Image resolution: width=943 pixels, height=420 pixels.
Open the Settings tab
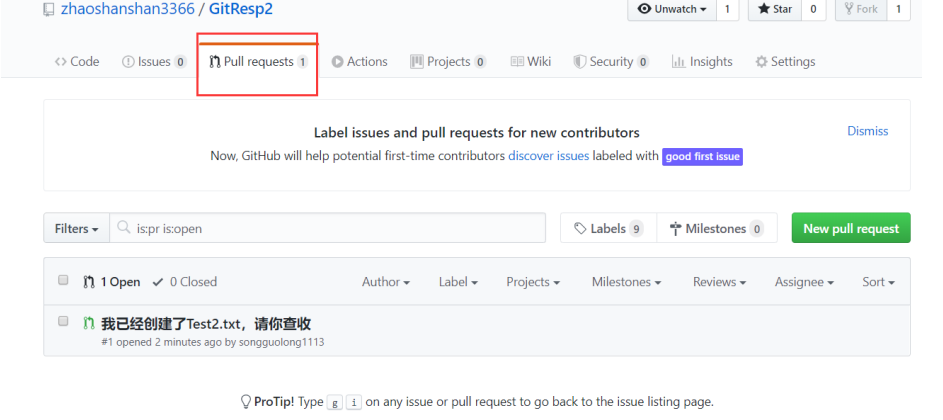click(x=785, y=61)
